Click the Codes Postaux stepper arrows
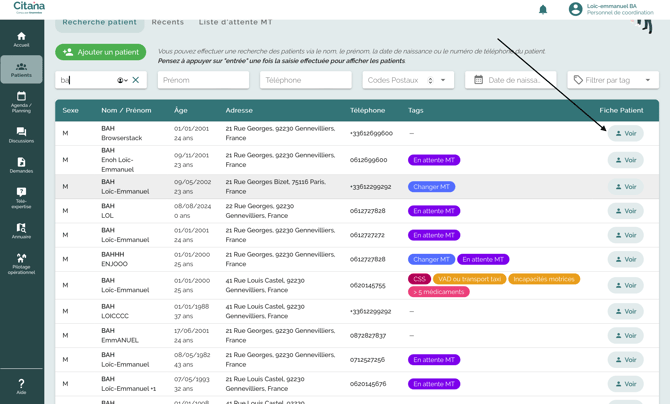670x404 pixels. 430,80
